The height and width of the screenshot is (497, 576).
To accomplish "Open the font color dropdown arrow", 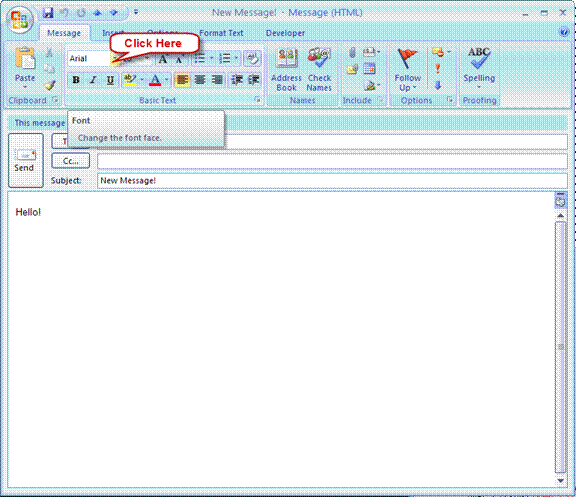I will pos(166,80).
